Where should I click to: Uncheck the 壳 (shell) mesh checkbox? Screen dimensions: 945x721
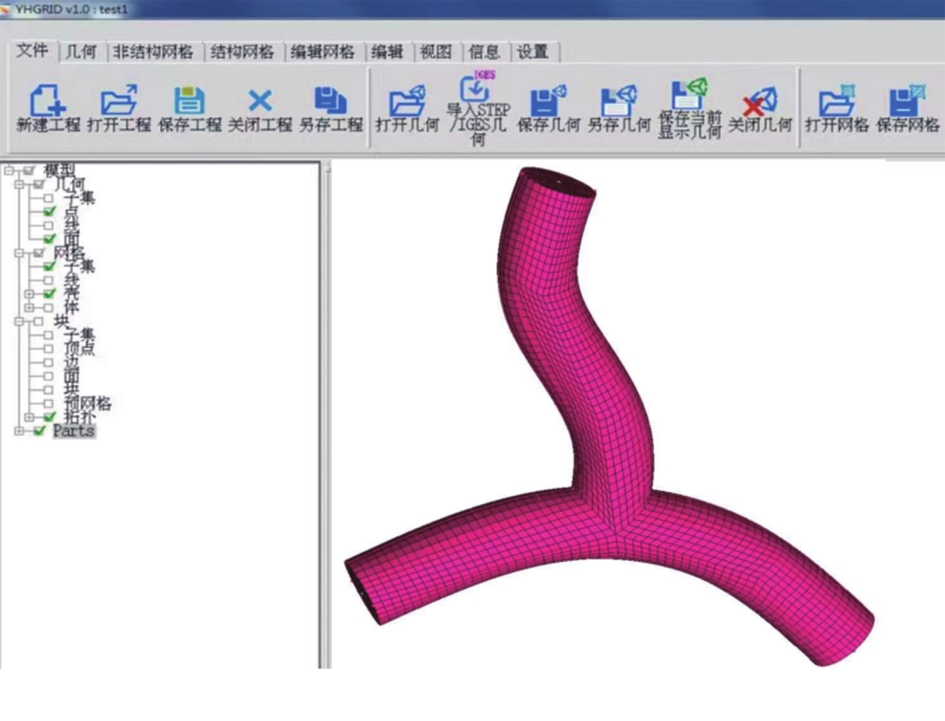(48, 294)
